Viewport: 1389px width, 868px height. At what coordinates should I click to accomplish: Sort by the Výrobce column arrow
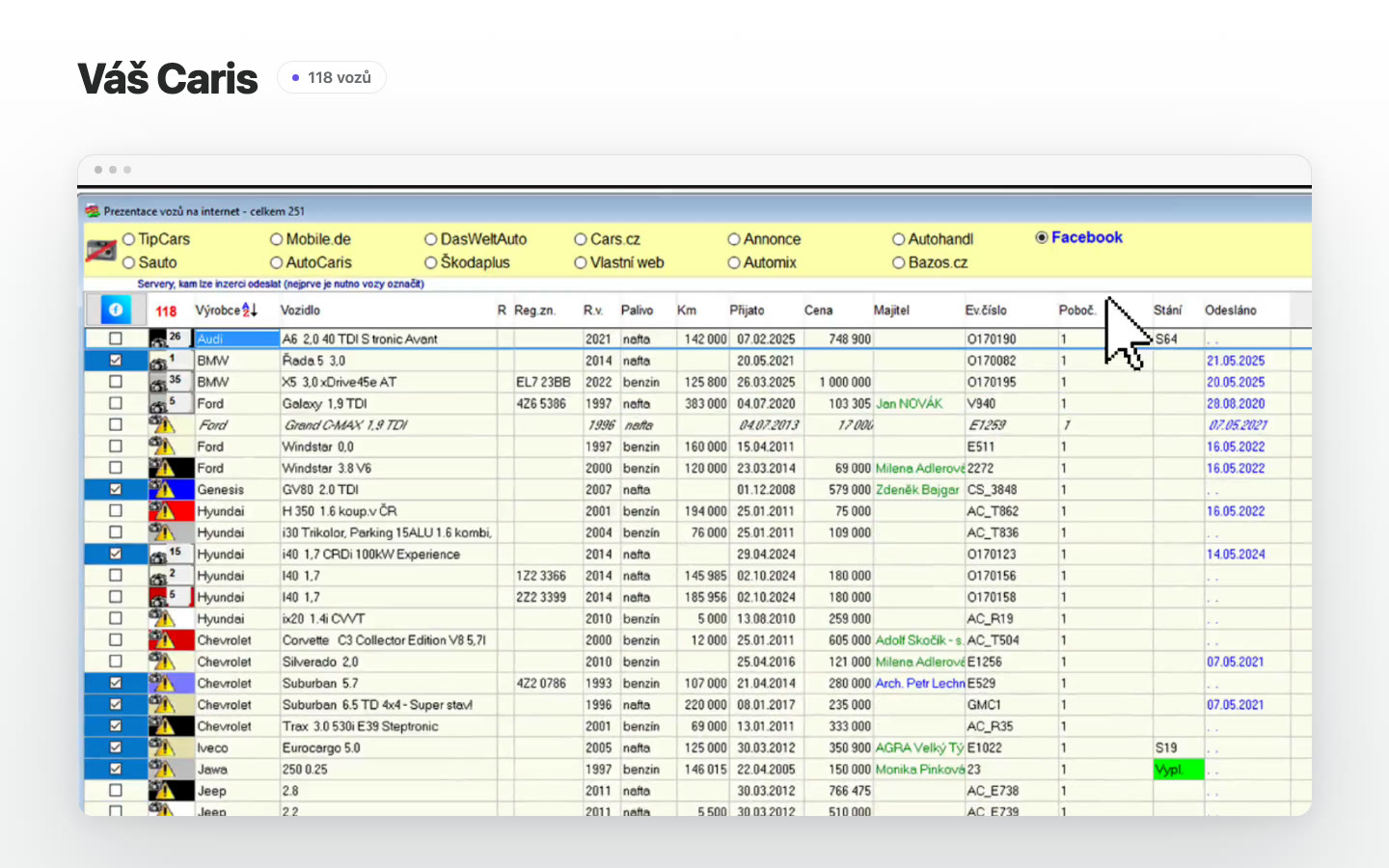point(250,310)
